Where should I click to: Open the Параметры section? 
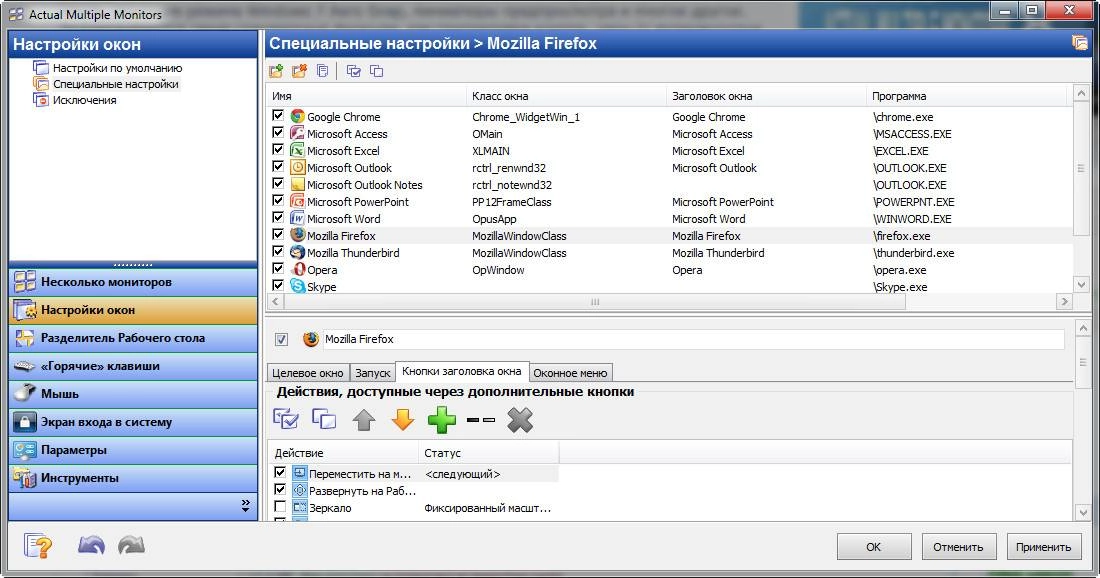pyautogui.click(x=133, y=450)
